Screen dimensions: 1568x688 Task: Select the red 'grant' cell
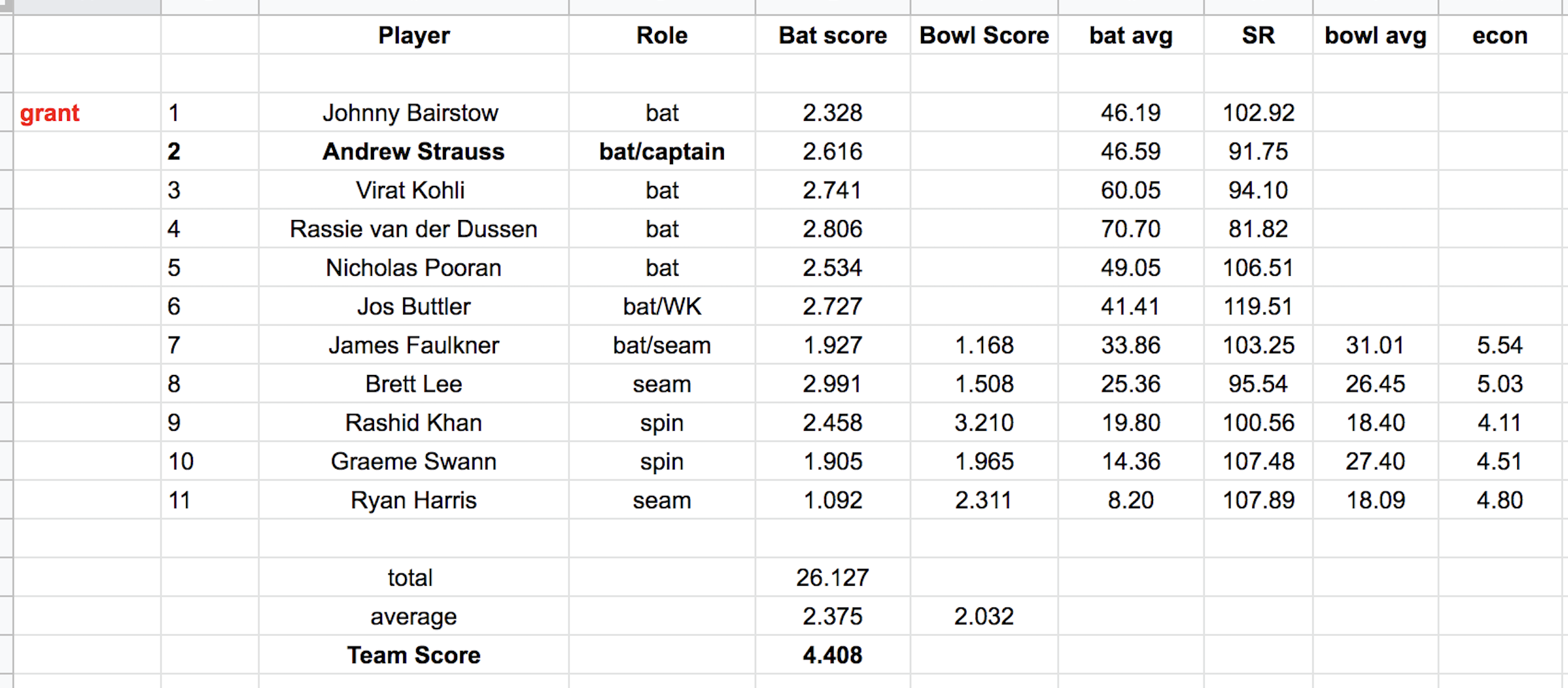(50, 113)
